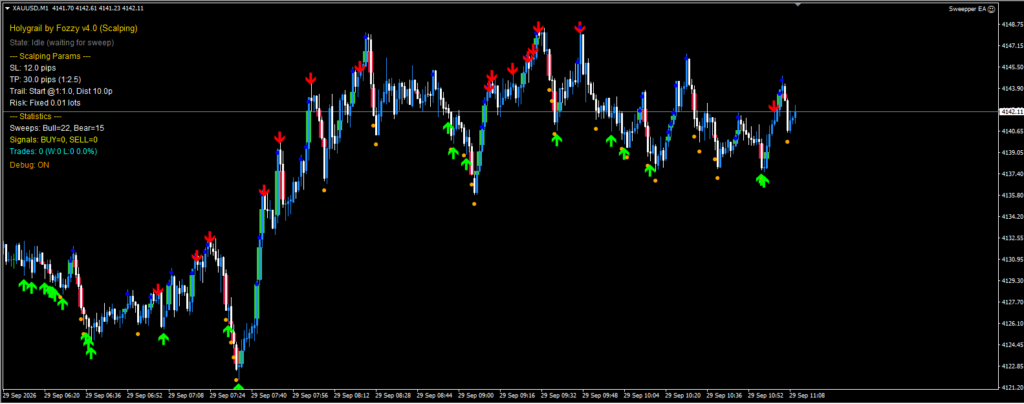The image size is (1024, 404).
Task: Click the green arrow at the chart's lowest point
Action: [238, 386]
